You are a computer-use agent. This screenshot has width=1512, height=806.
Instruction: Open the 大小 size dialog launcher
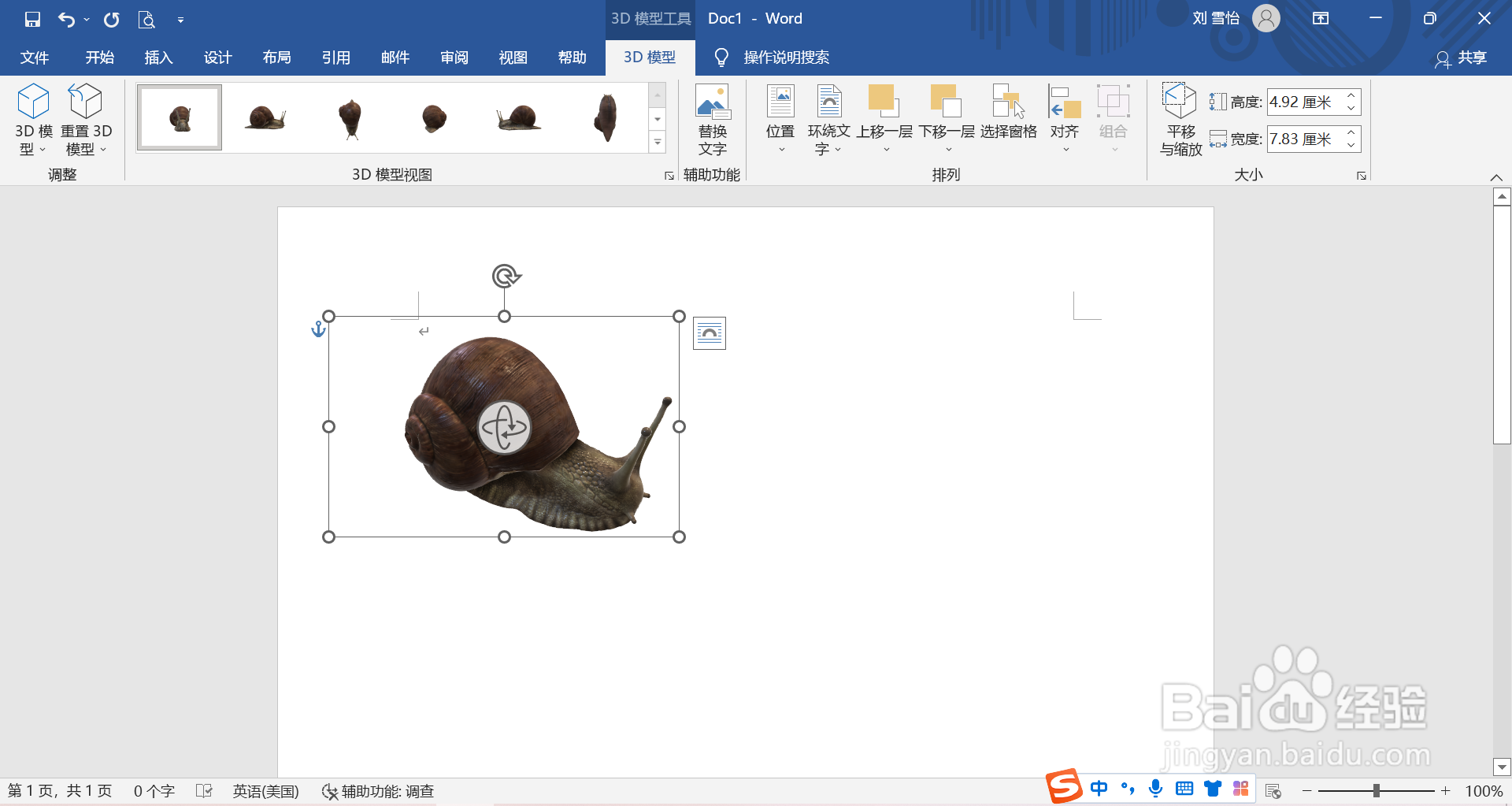(x=1362, y=176)
